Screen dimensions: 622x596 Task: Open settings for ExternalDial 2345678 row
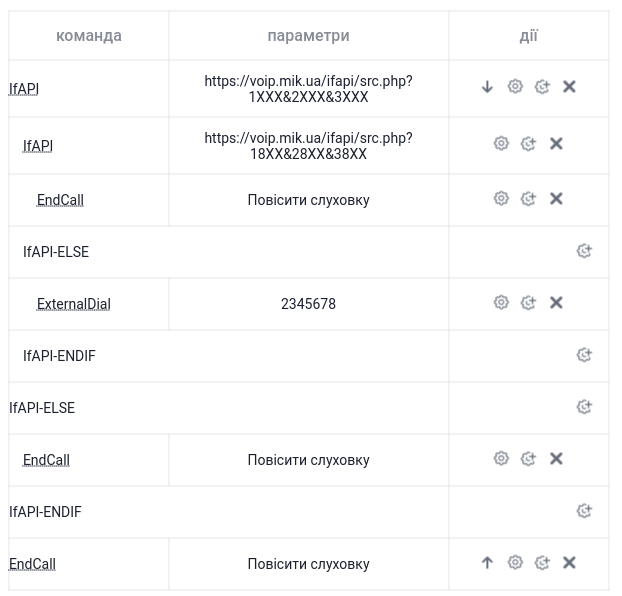pos(501,303)
